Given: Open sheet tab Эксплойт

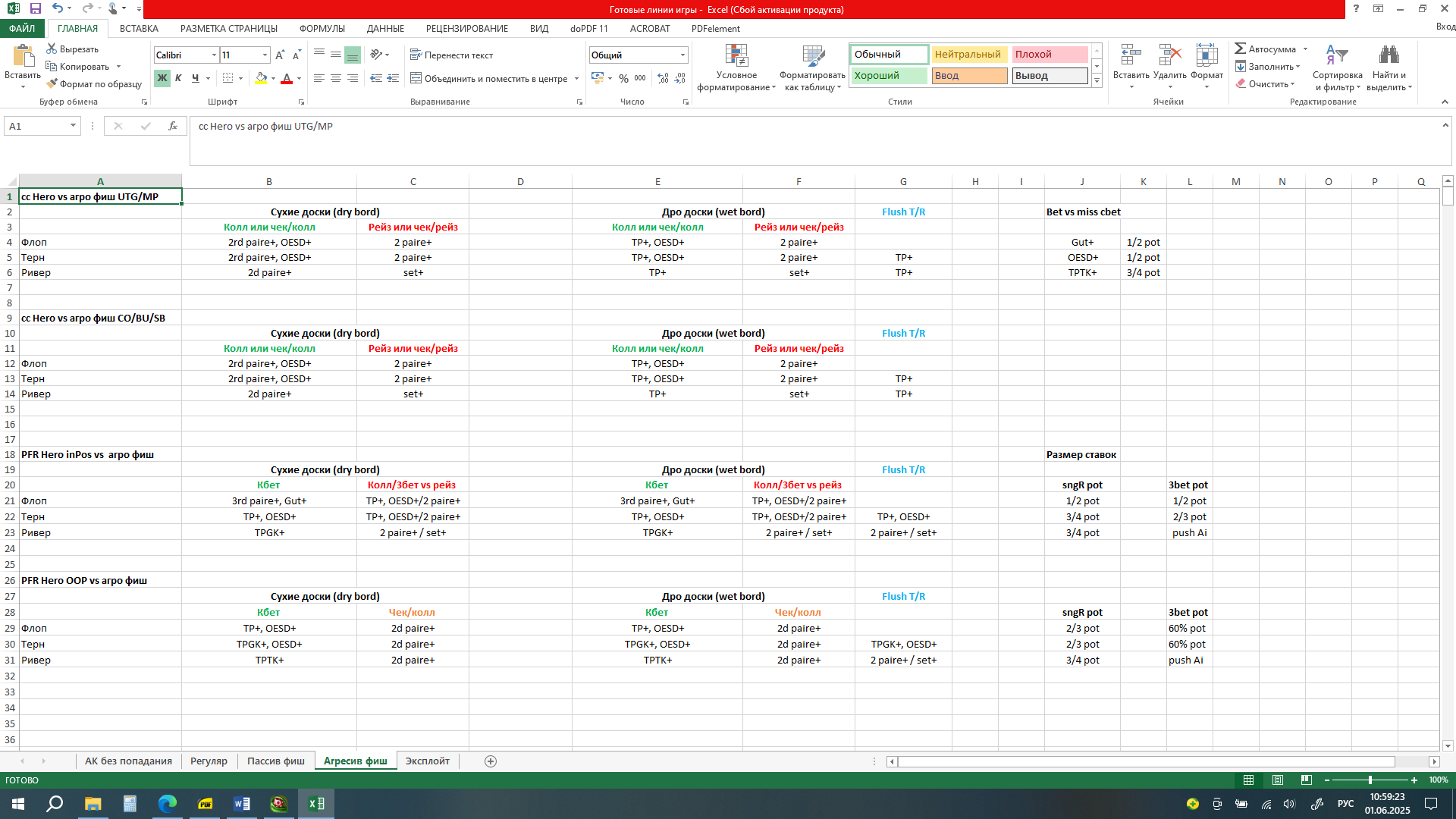Looking at the screenshot, I should [x=427, y=761].
